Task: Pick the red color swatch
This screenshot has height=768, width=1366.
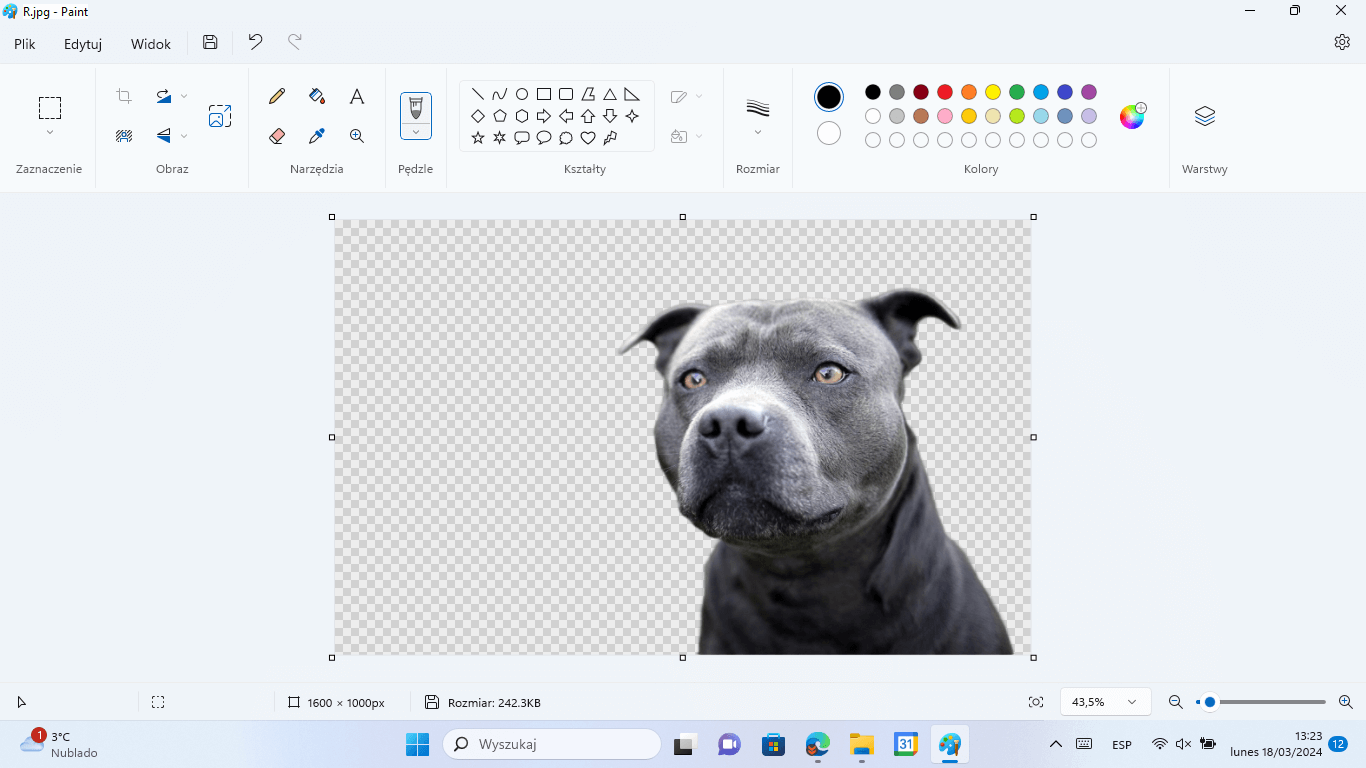Action: 945,92
